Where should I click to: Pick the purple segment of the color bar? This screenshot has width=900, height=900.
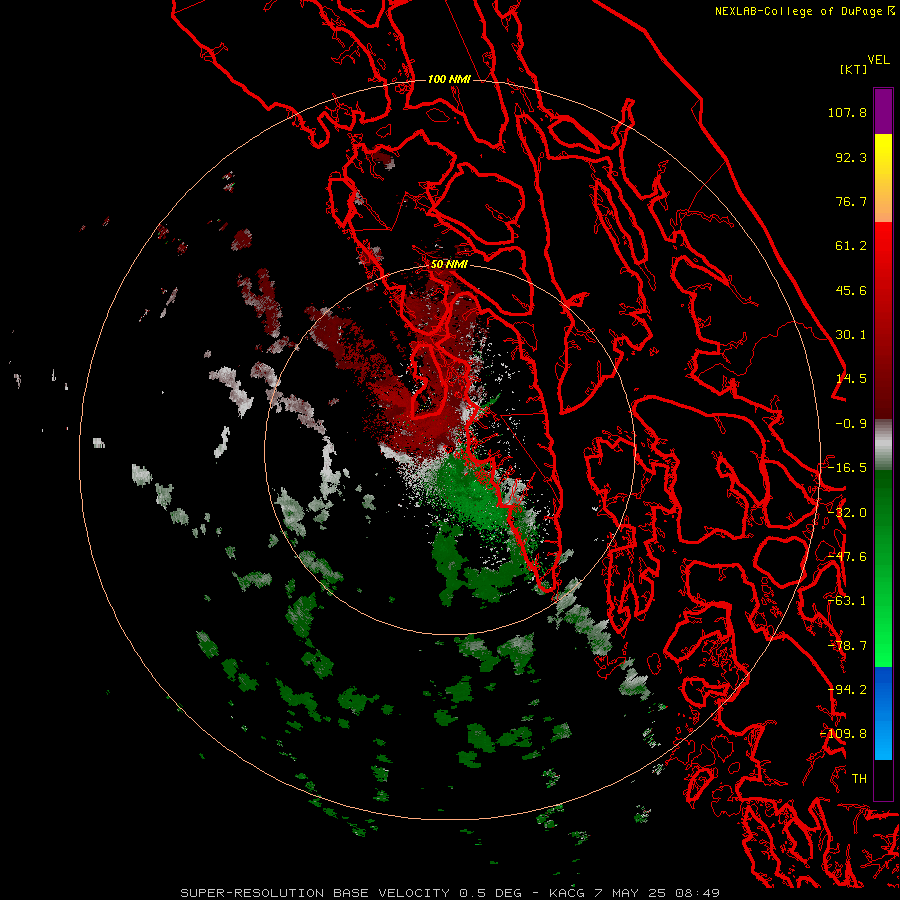pyautogui.click(x=883, y=112)
